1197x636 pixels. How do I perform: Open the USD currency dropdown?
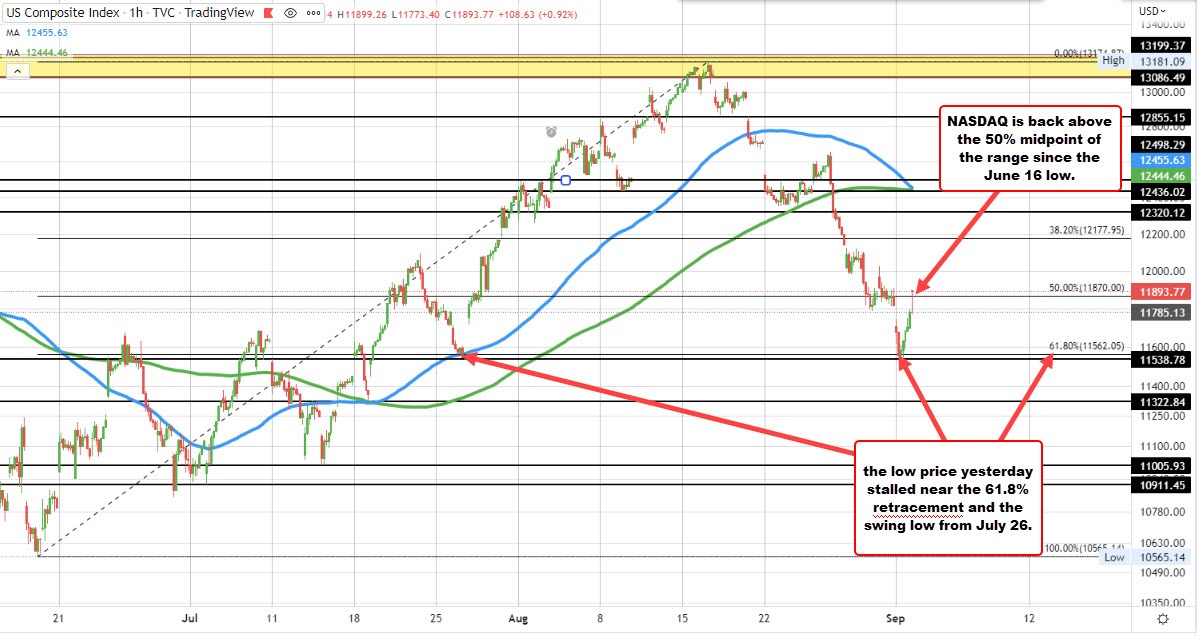1152,11
